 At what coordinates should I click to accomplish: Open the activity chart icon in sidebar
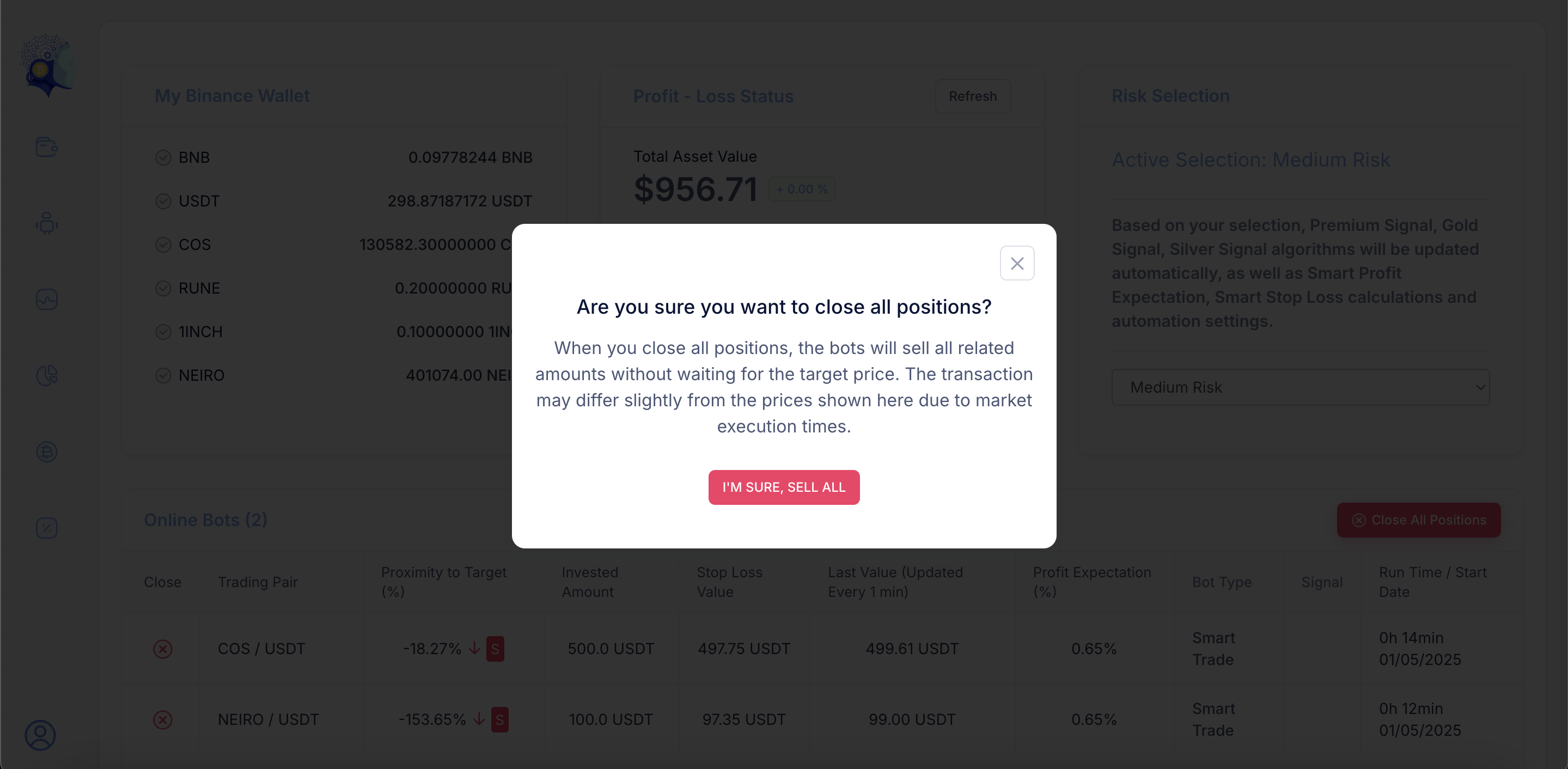point(46,300)
